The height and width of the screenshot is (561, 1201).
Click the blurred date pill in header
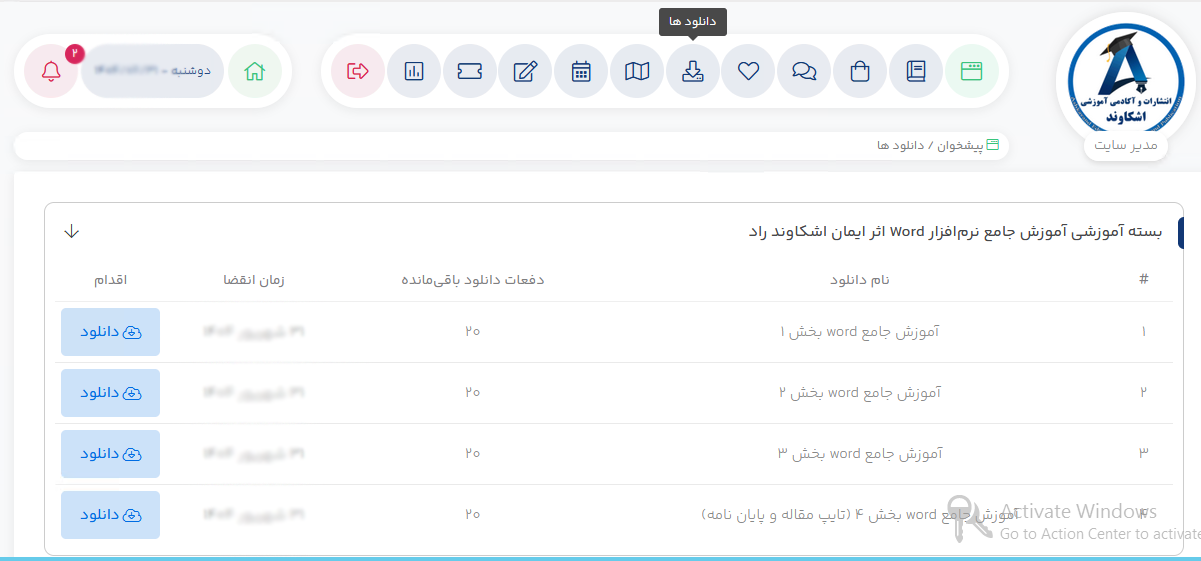(x=152, y=71)
